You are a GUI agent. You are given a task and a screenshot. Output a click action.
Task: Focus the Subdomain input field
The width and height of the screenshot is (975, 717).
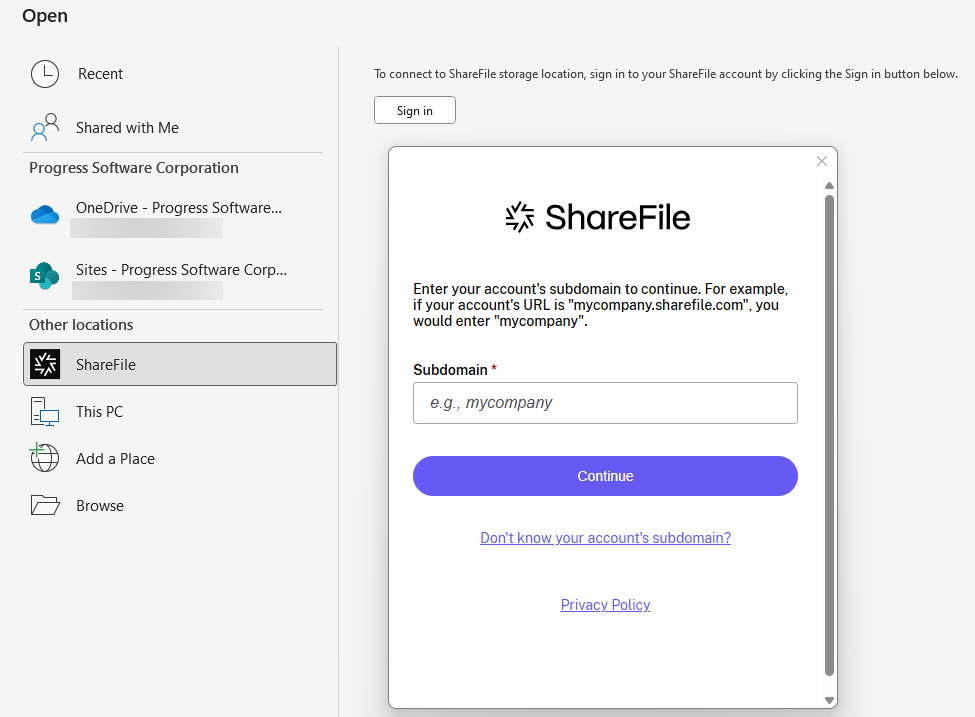(x=605, y=403)
